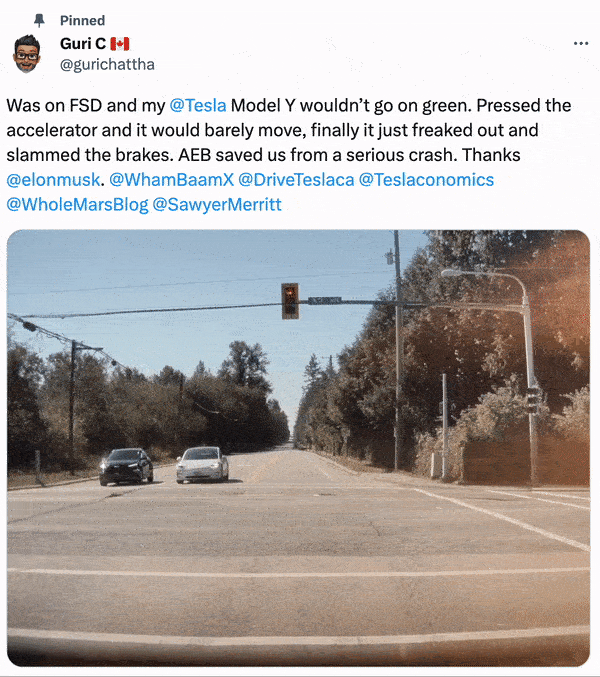Click the street lamp pole in the video

coord(529,376)
